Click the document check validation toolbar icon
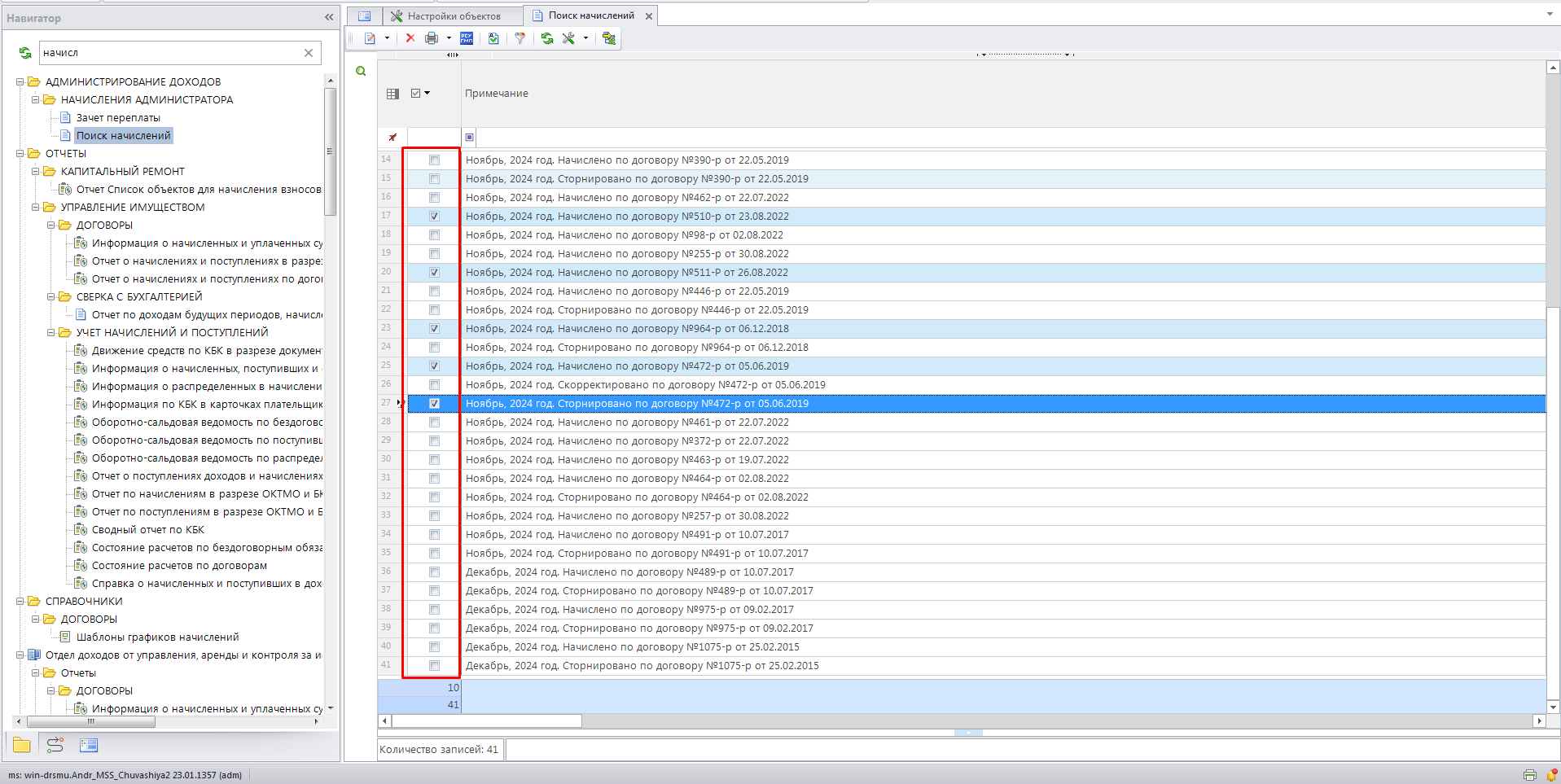 493,38
